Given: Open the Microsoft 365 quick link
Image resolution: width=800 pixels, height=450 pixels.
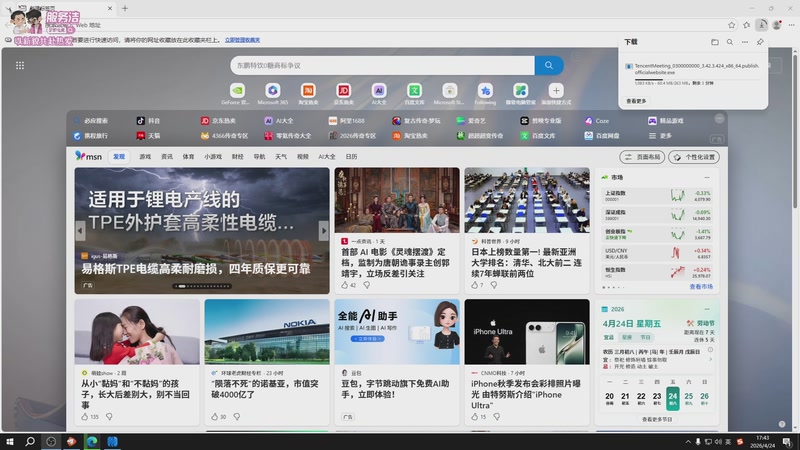Looking at the screenshot, I should [272, 94].
